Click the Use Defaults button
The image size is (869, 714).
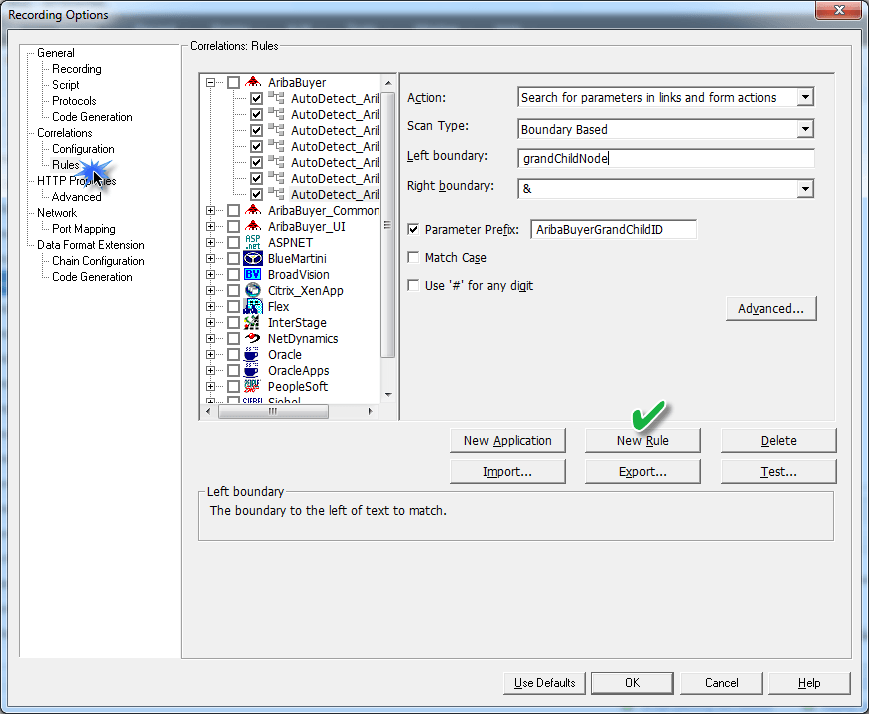pyautogui.click(x=544, y=683)
